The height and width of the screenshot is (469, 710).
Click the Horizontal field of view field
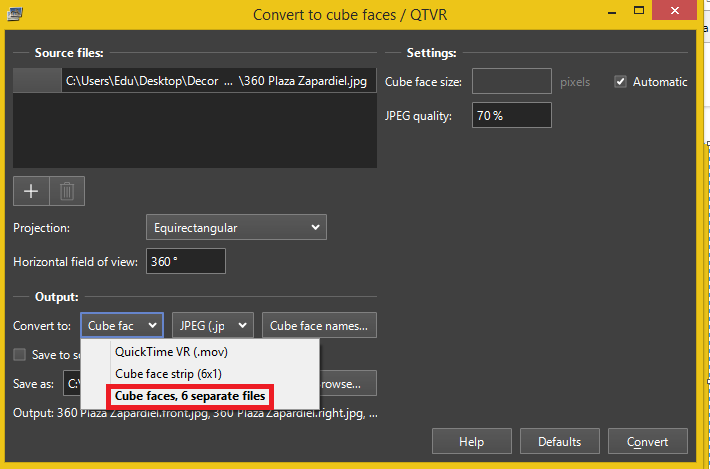click(185, 262)
